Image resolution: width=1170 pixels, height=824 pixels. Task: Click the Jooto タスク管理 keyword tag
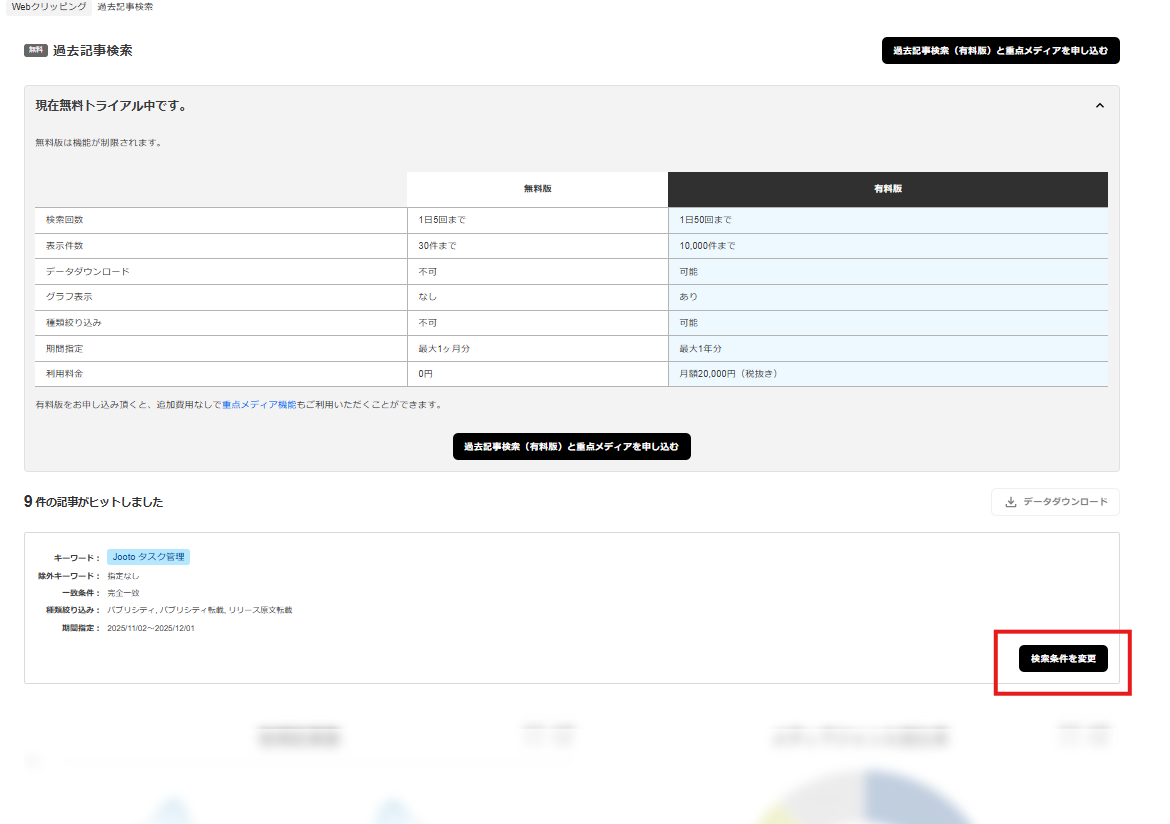pyautogui.click(x=148, y=557)
